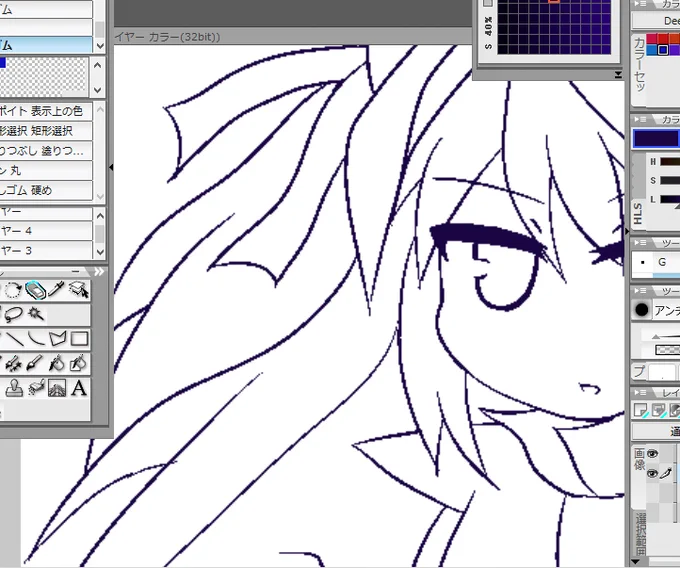
Task: Select the Stamp tool
Action: tap(14, 388)
